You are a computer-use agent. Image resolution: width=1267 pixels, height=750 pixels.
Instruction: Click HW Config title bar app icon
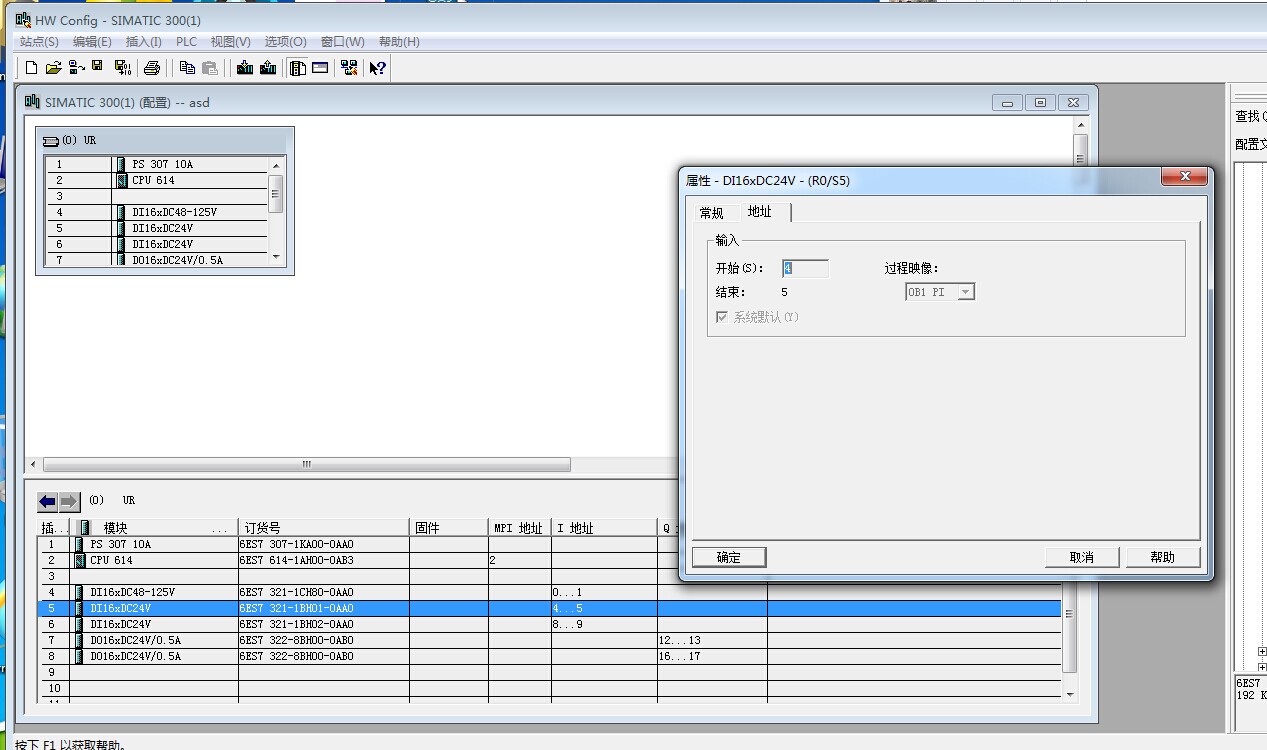23,20
